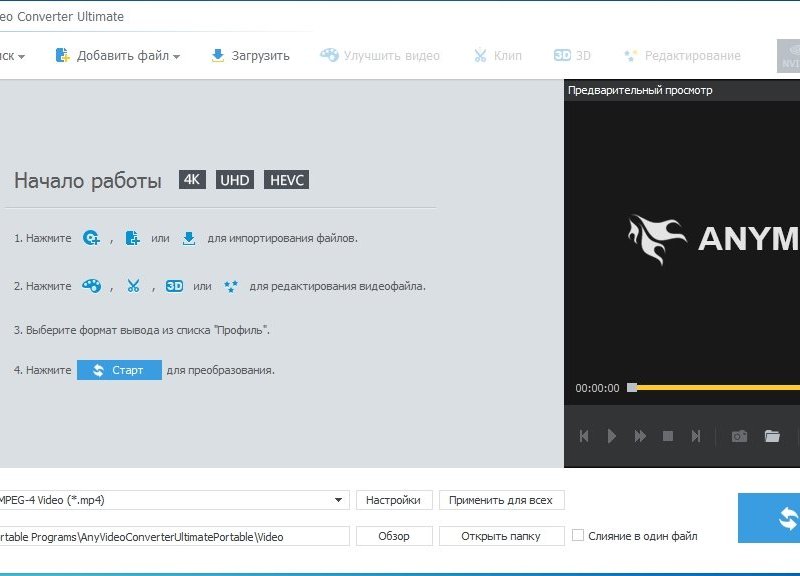Screen dimensions: 800x576
Task: Click the Загрузить download arrow icon
Action: click(x=218, y=56)
